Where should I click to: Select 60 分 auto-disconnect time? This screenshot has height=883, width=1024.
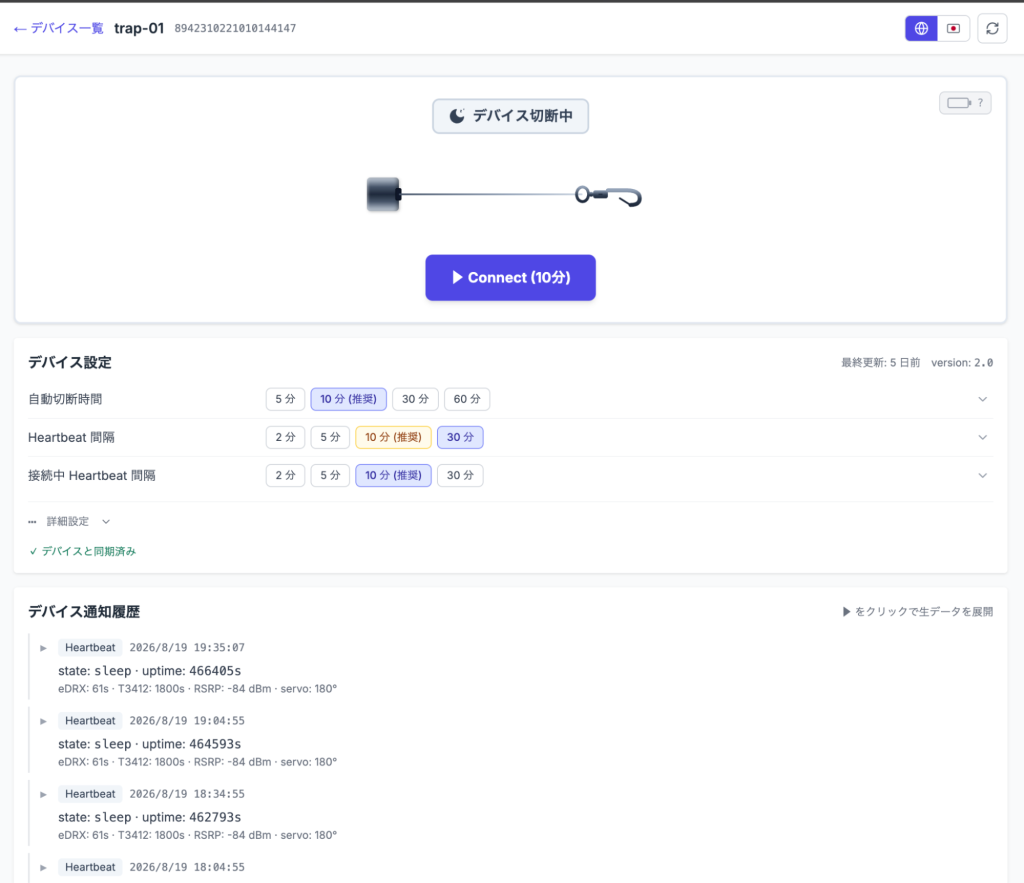[467, 399]
